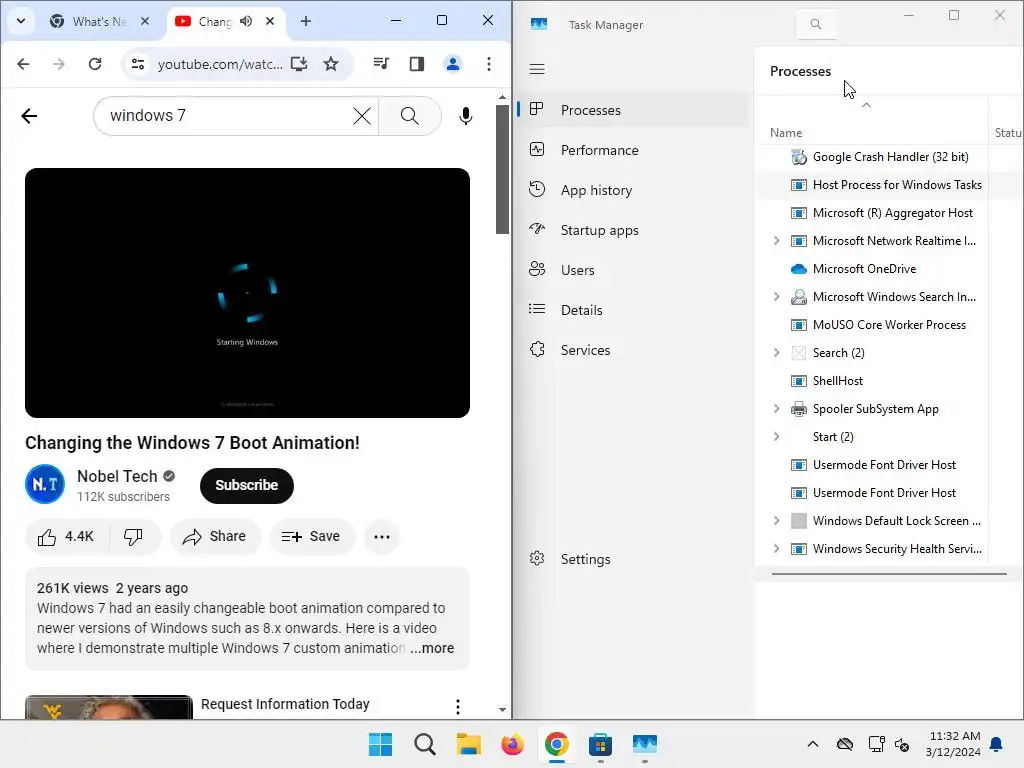
Task: Select Processes in Task Manager sidebar
Action: 632,110
